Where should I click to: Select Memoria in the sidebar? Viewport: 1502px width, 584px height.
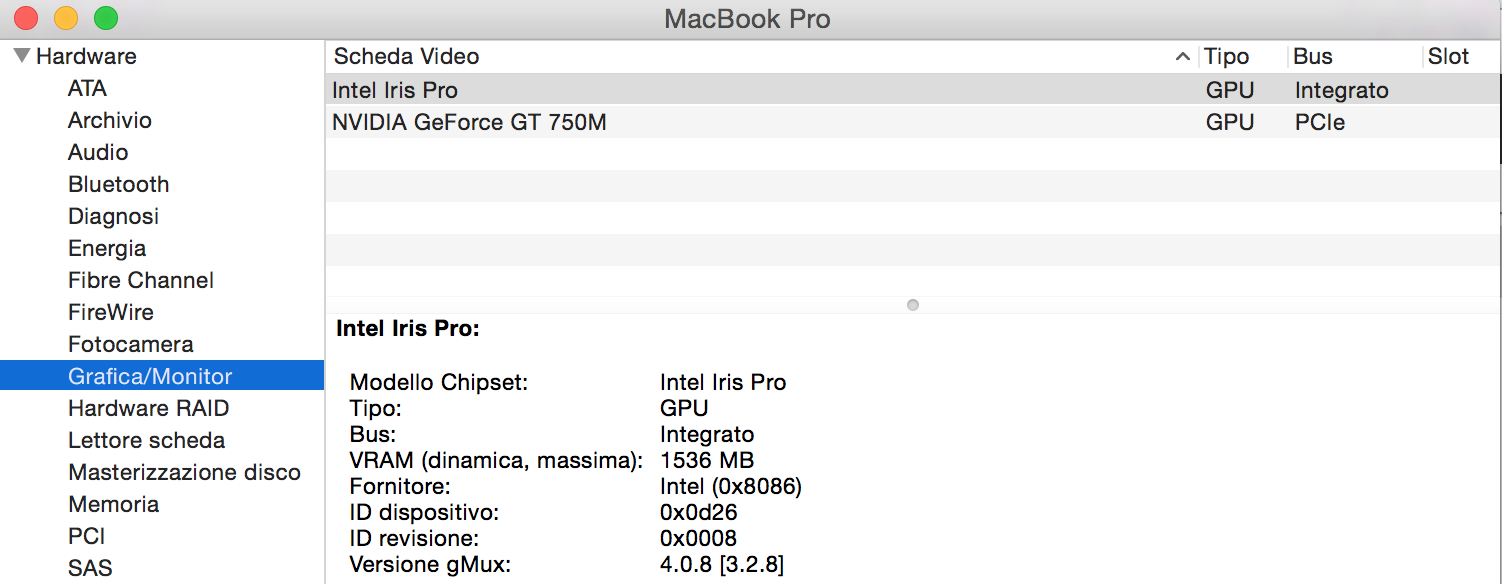pos(113,504)
